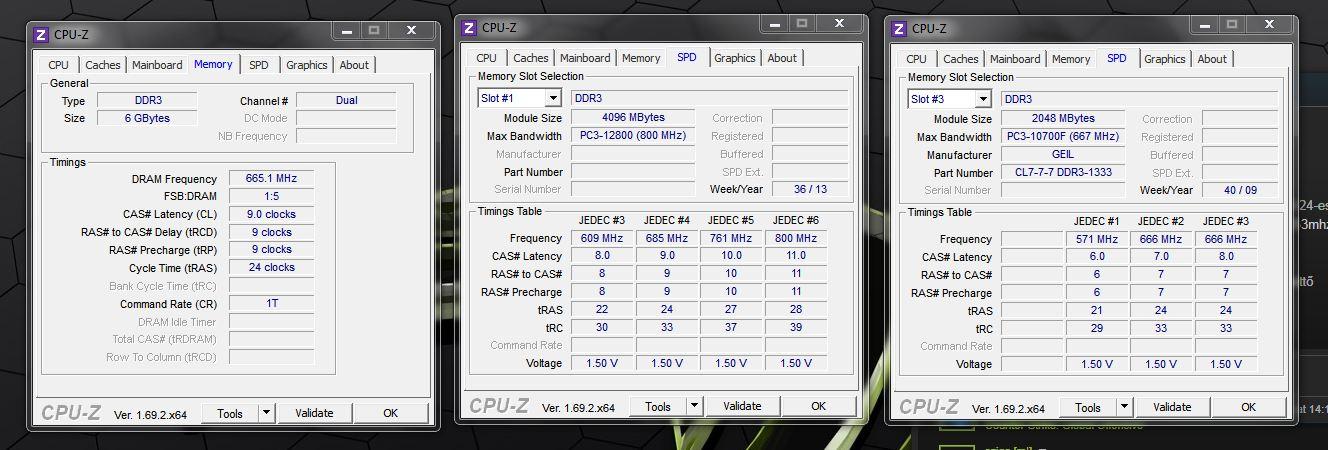Close the left CPU-Z window
This screenshot has height=450, width=1328.
point(409,30)
